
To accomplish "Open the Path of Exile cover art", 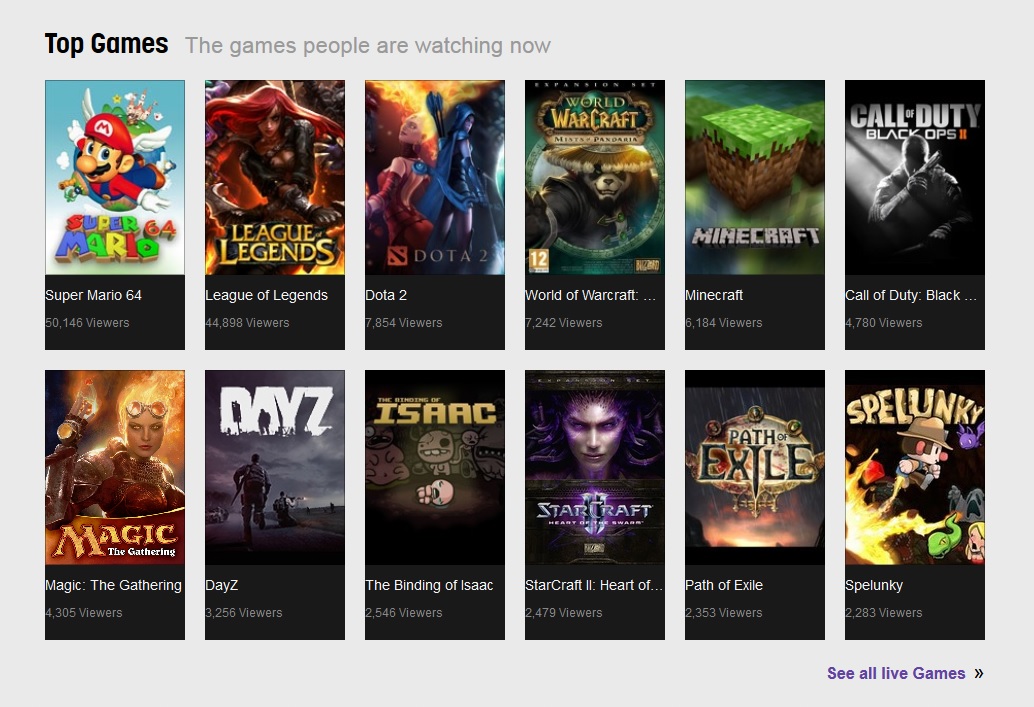I will tap(755, 468).
